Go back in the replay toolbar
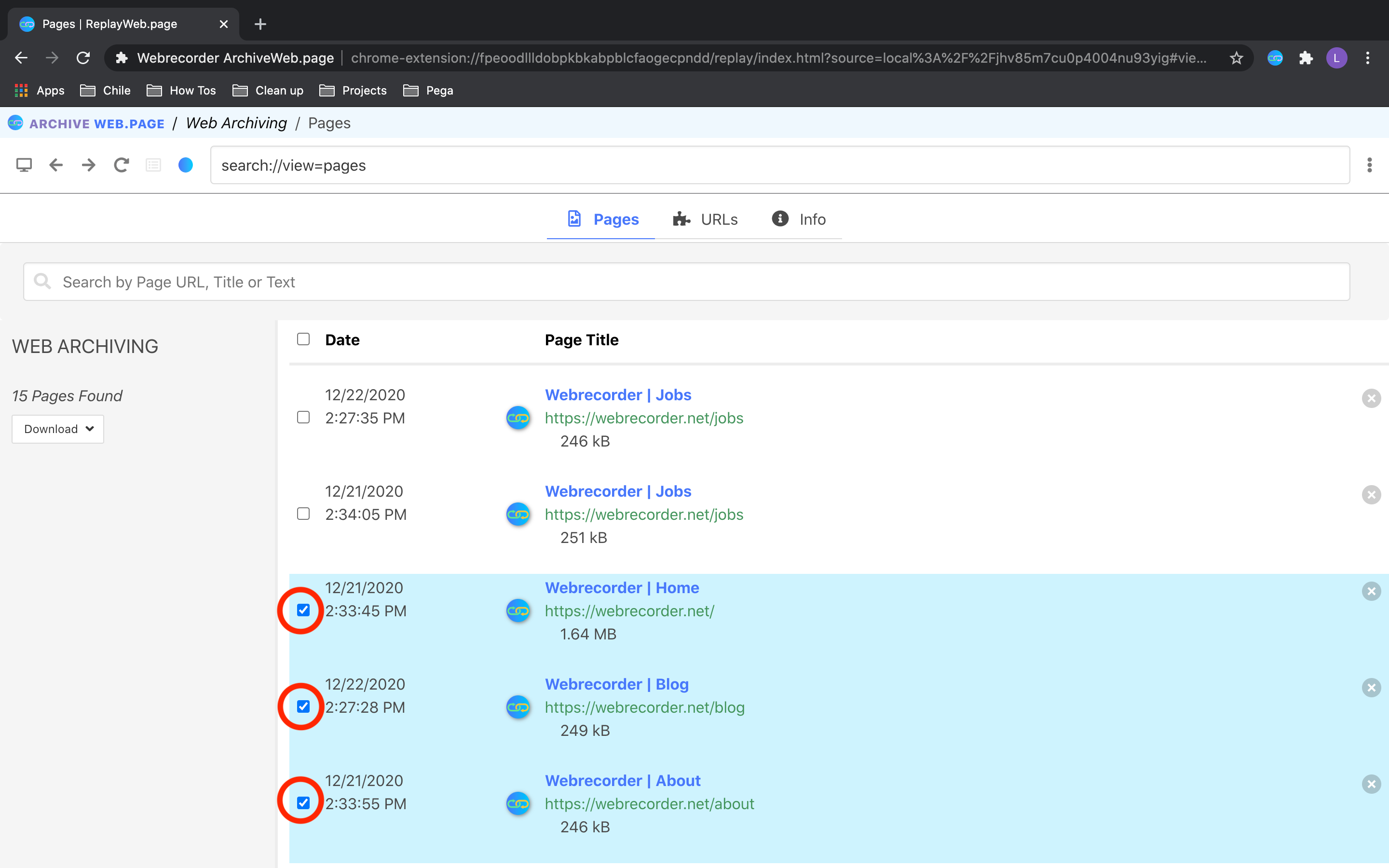This screenshot has height=868, width=1389. coord(55,165)
